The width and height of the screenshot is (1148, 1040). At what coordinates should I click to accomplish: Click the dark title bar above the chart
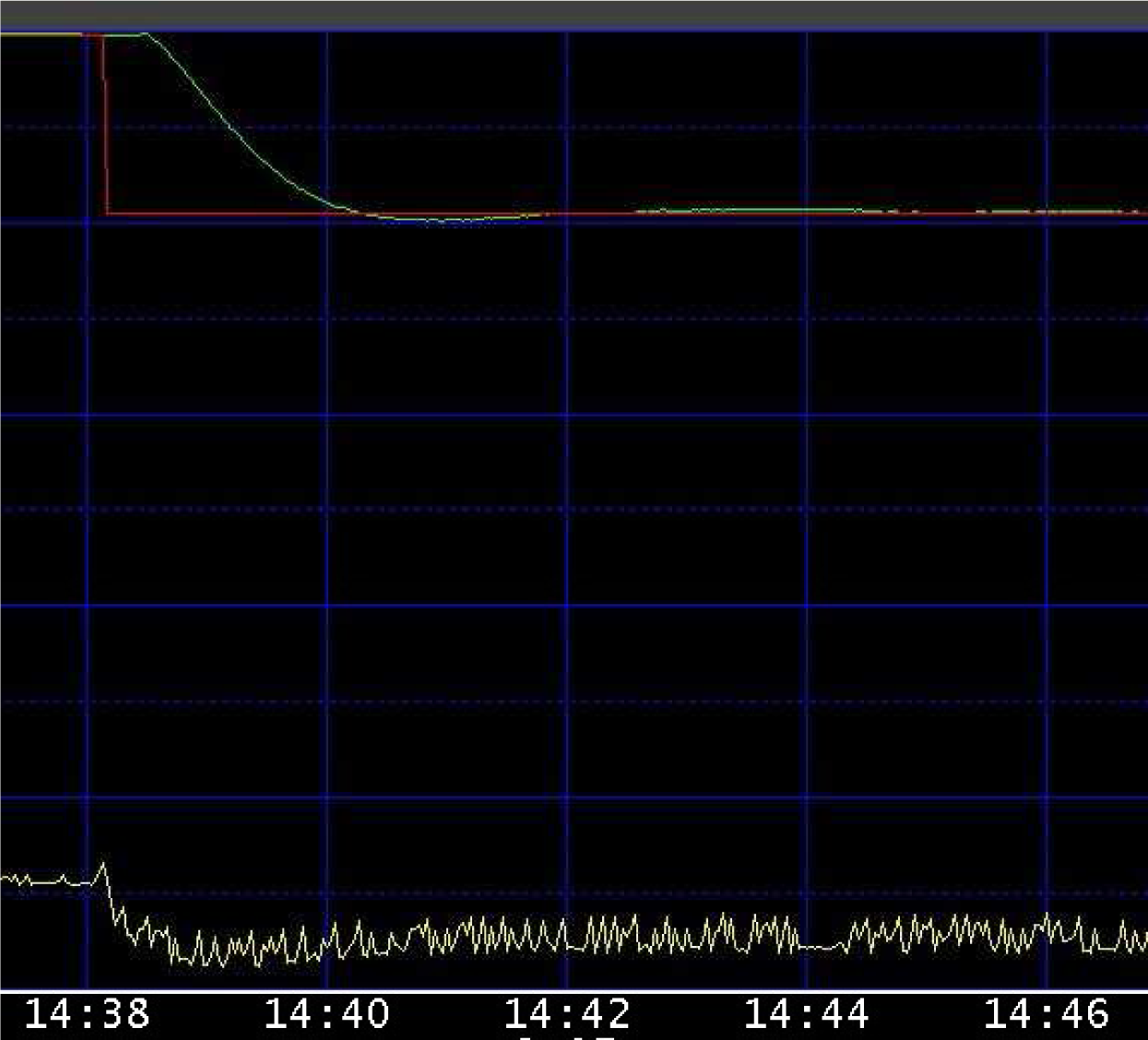point(572,9)
